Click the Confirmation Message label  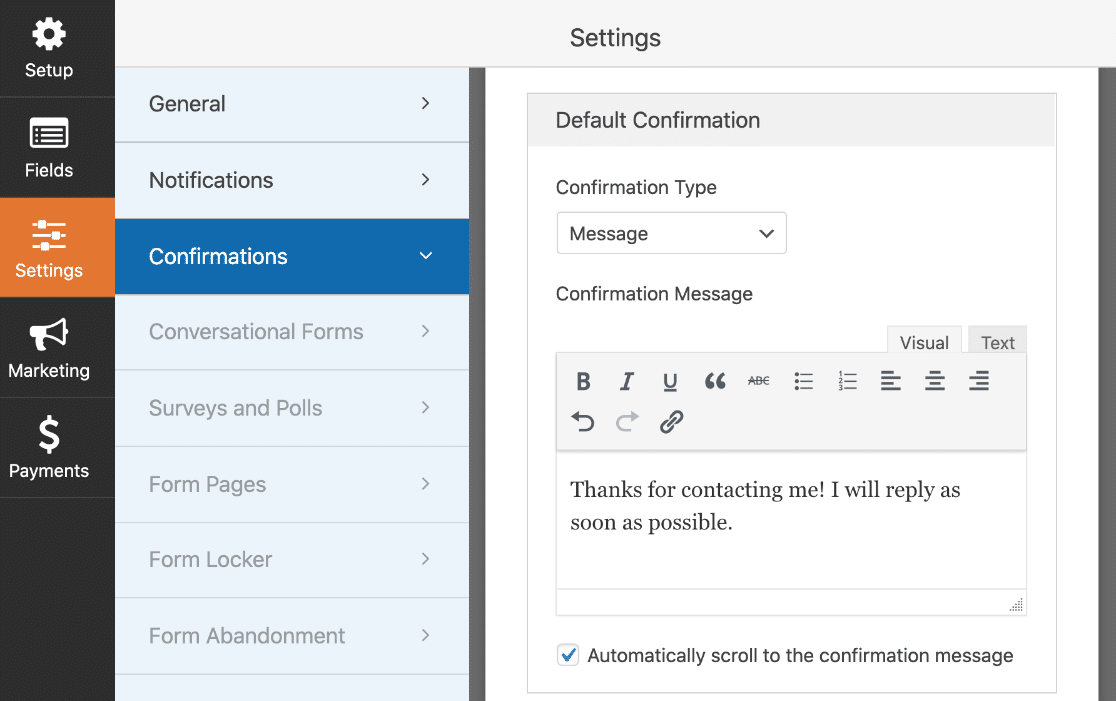coord(654,294)
